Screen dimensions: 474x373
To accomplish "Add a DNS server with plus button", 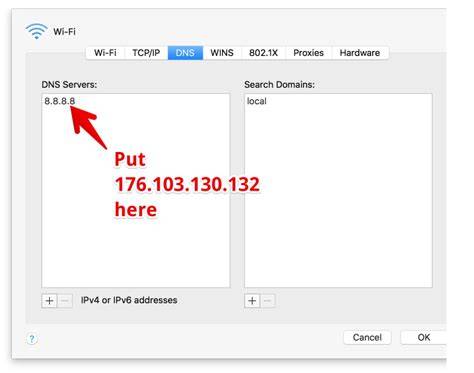I will [x=49, y=301].
